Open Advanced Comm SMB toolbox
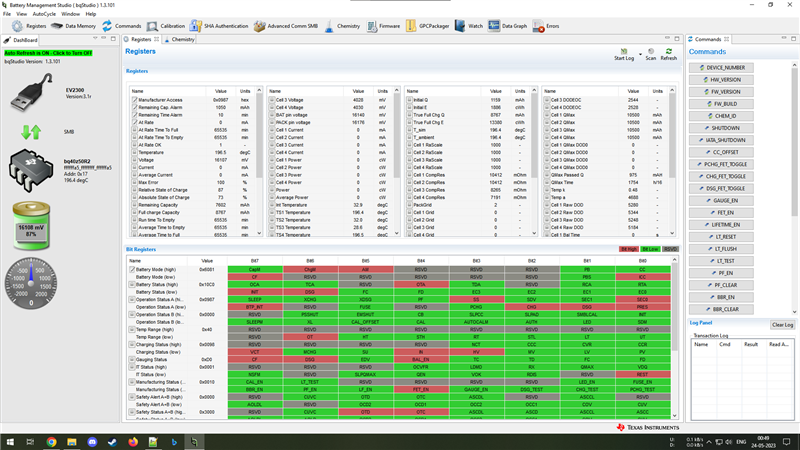The height and width of the screenshot is (450, 800). [260, 26]
